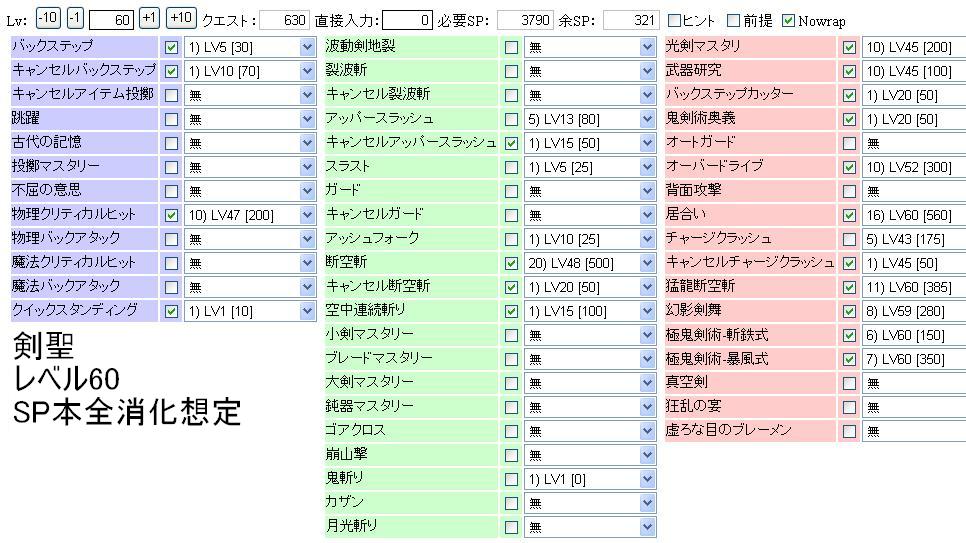This screenshot has height=543, width=966.
Task: Uncheck the Nowrap checkbox
Action: pos(788,21)
